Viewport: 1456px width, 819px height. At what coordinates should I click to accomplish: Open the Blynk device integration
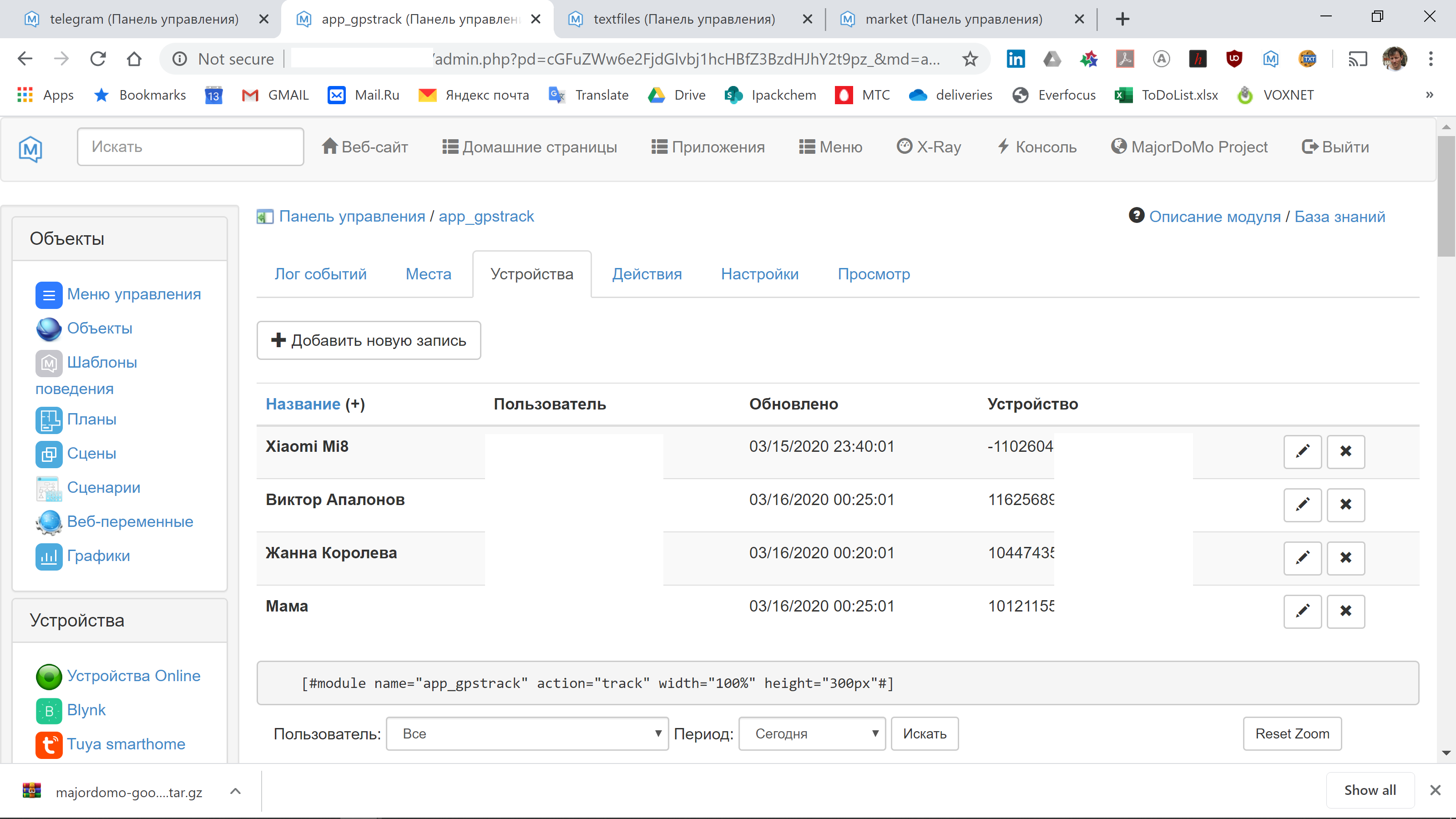click(86, 710)
